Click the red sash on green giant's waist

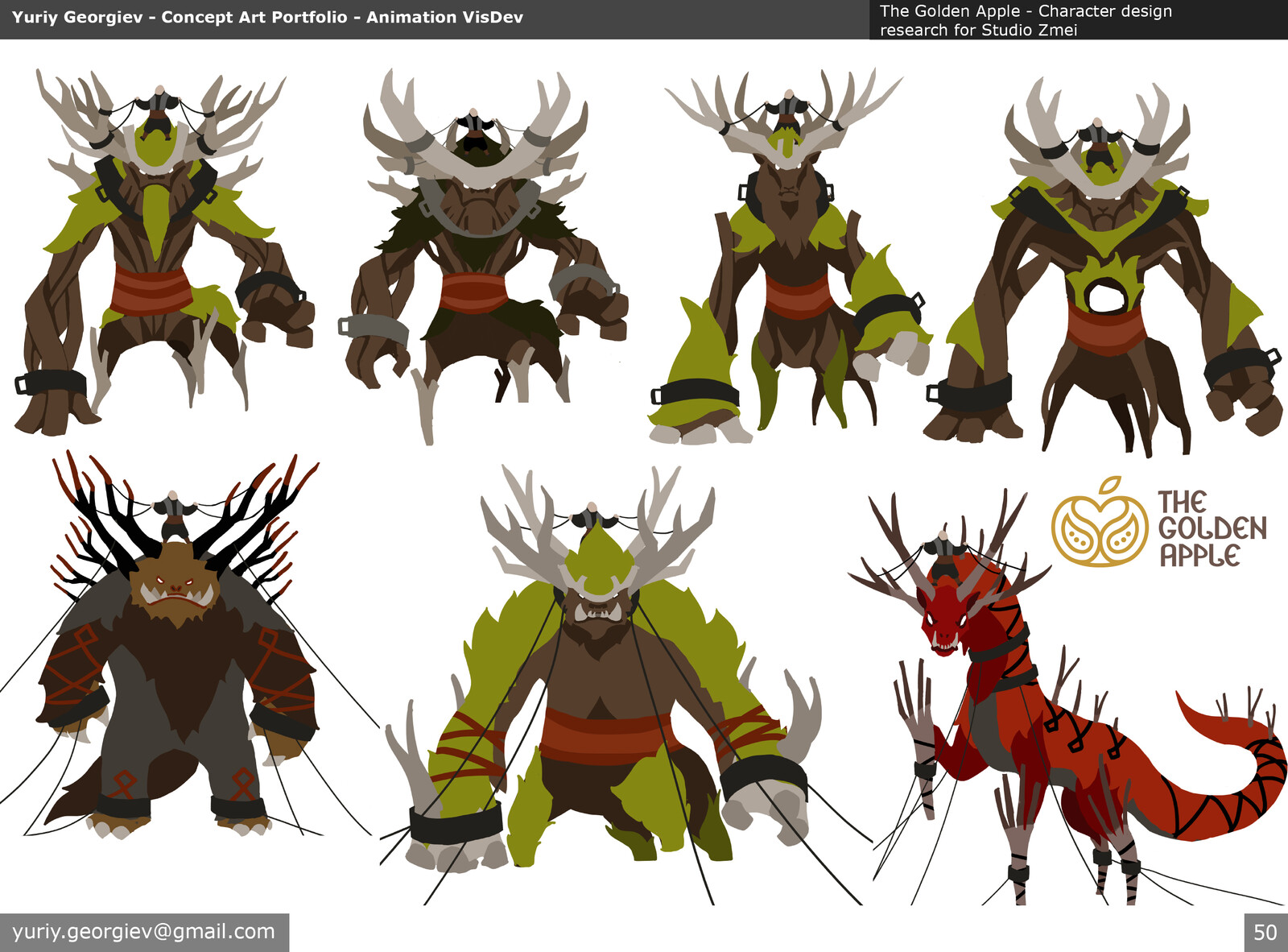tap(605, 738)
